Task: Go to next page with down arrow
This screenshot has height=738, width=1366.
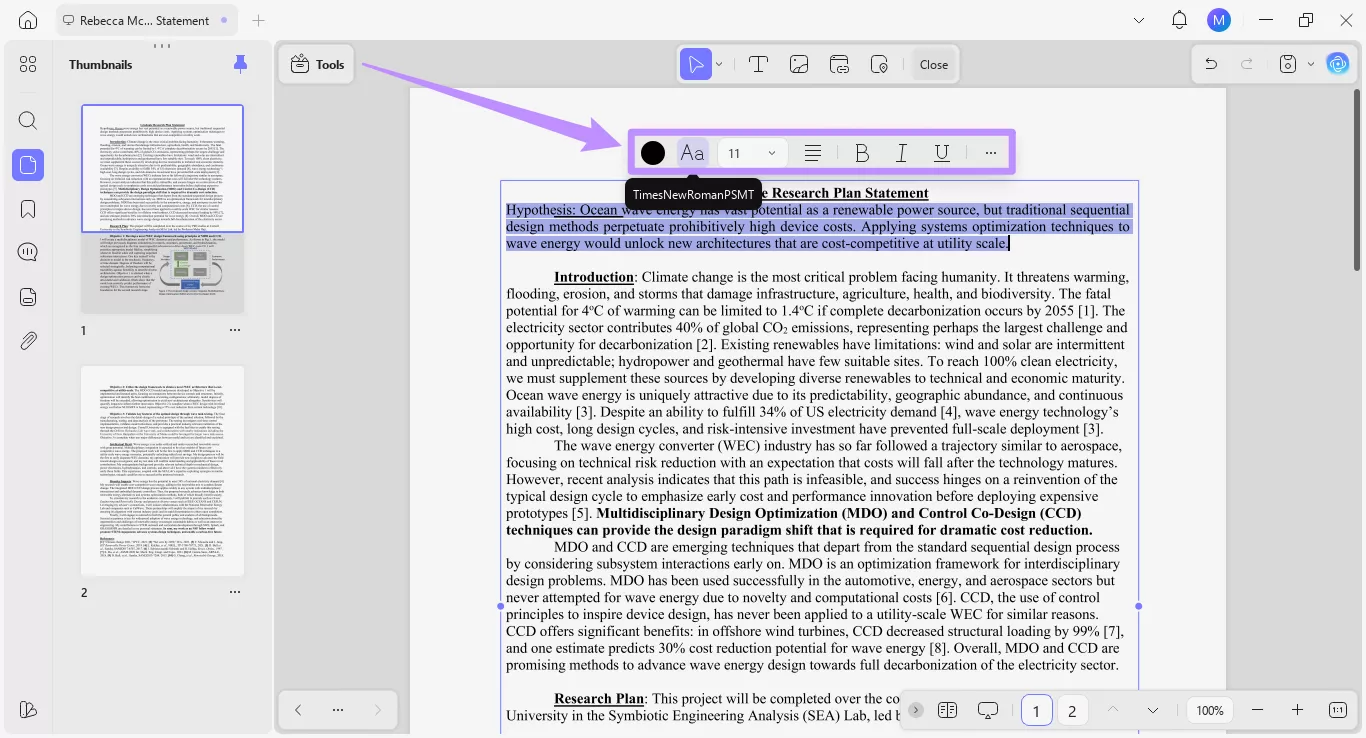Action: click(x=1153, y=710)
